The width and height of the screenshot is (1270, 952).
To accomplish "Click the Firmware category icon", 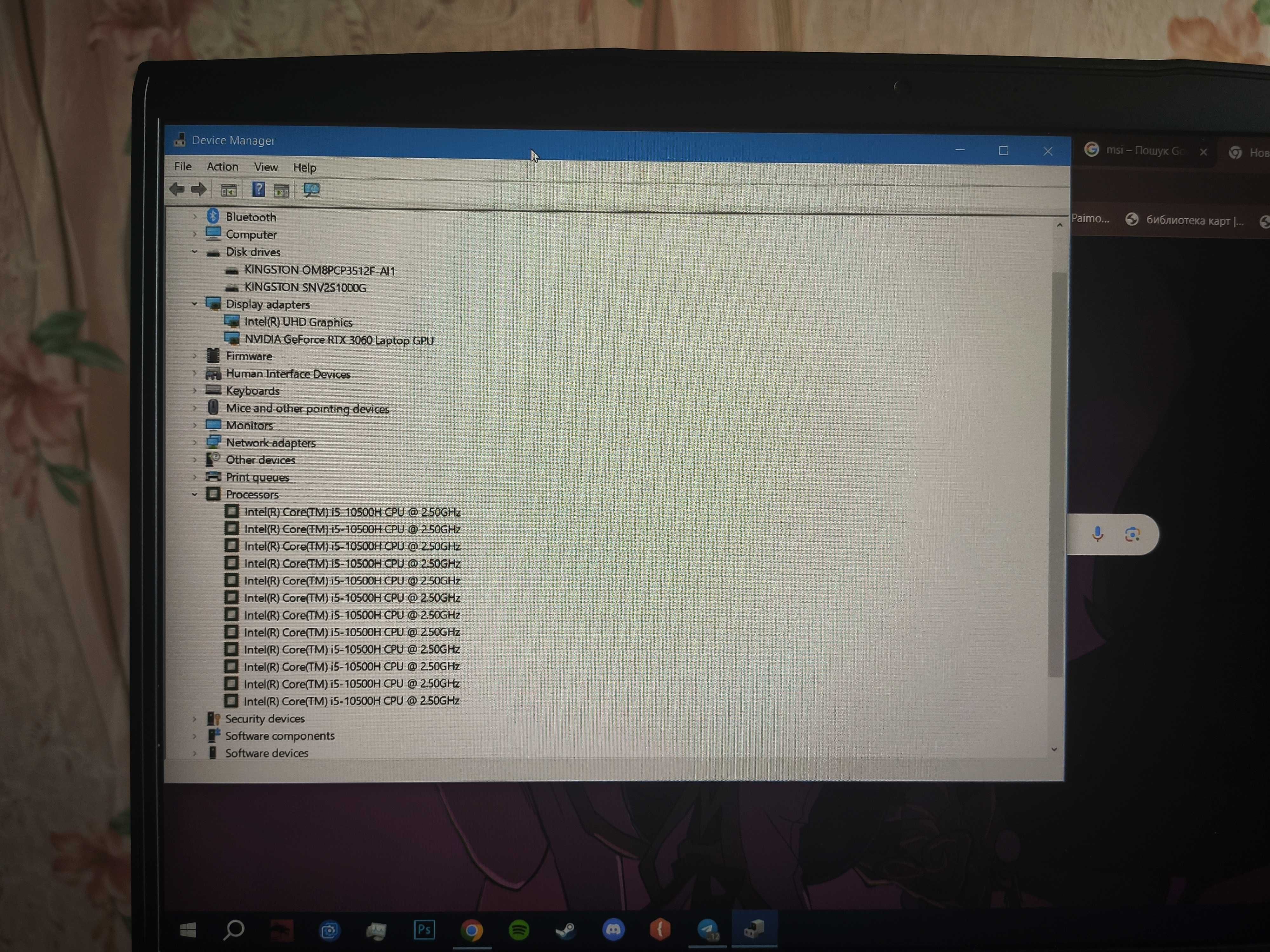I will [213, 355].
